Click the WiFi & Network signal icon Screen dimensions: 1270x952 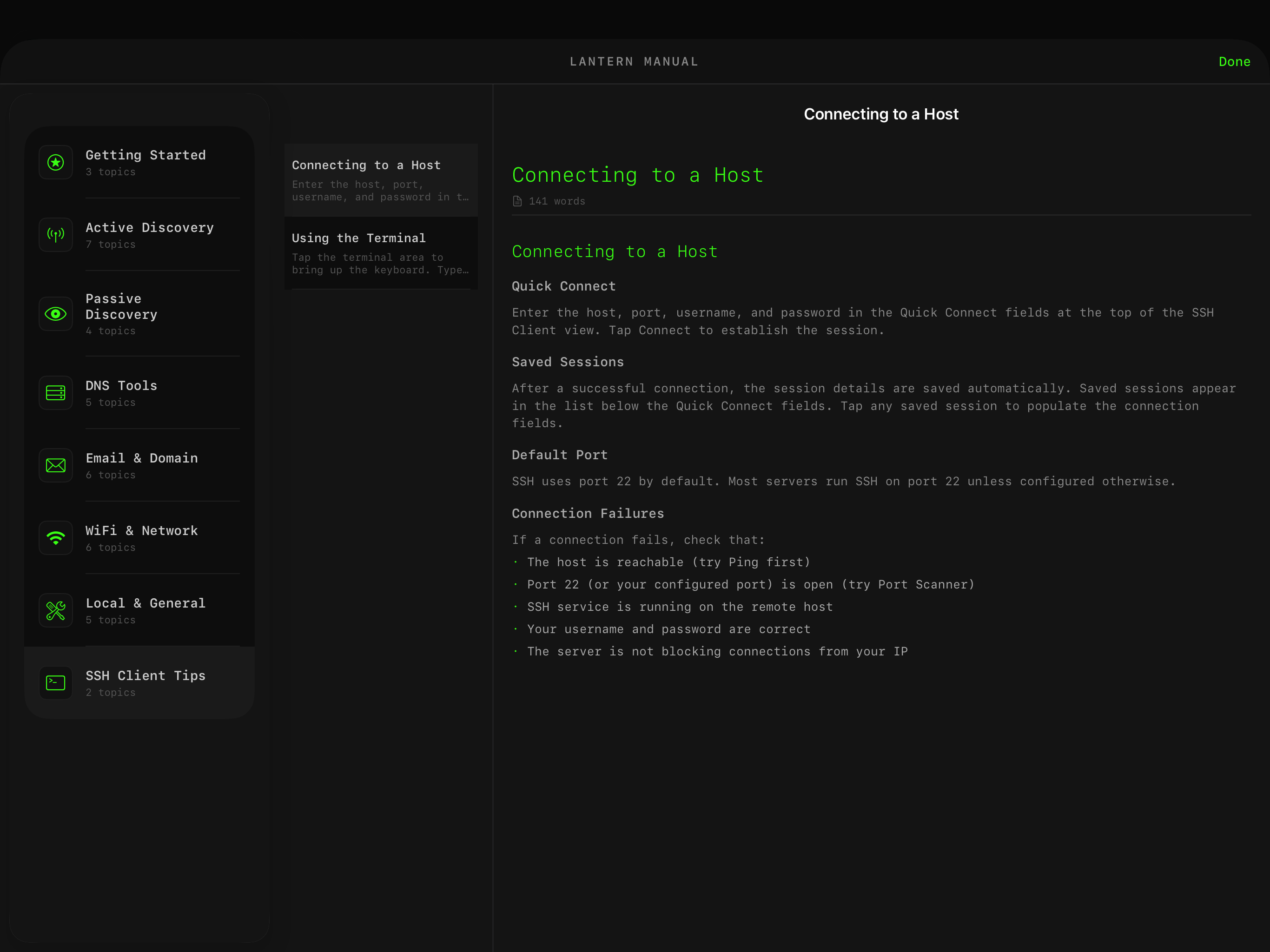pyautogui.click(x=56, y=538)
